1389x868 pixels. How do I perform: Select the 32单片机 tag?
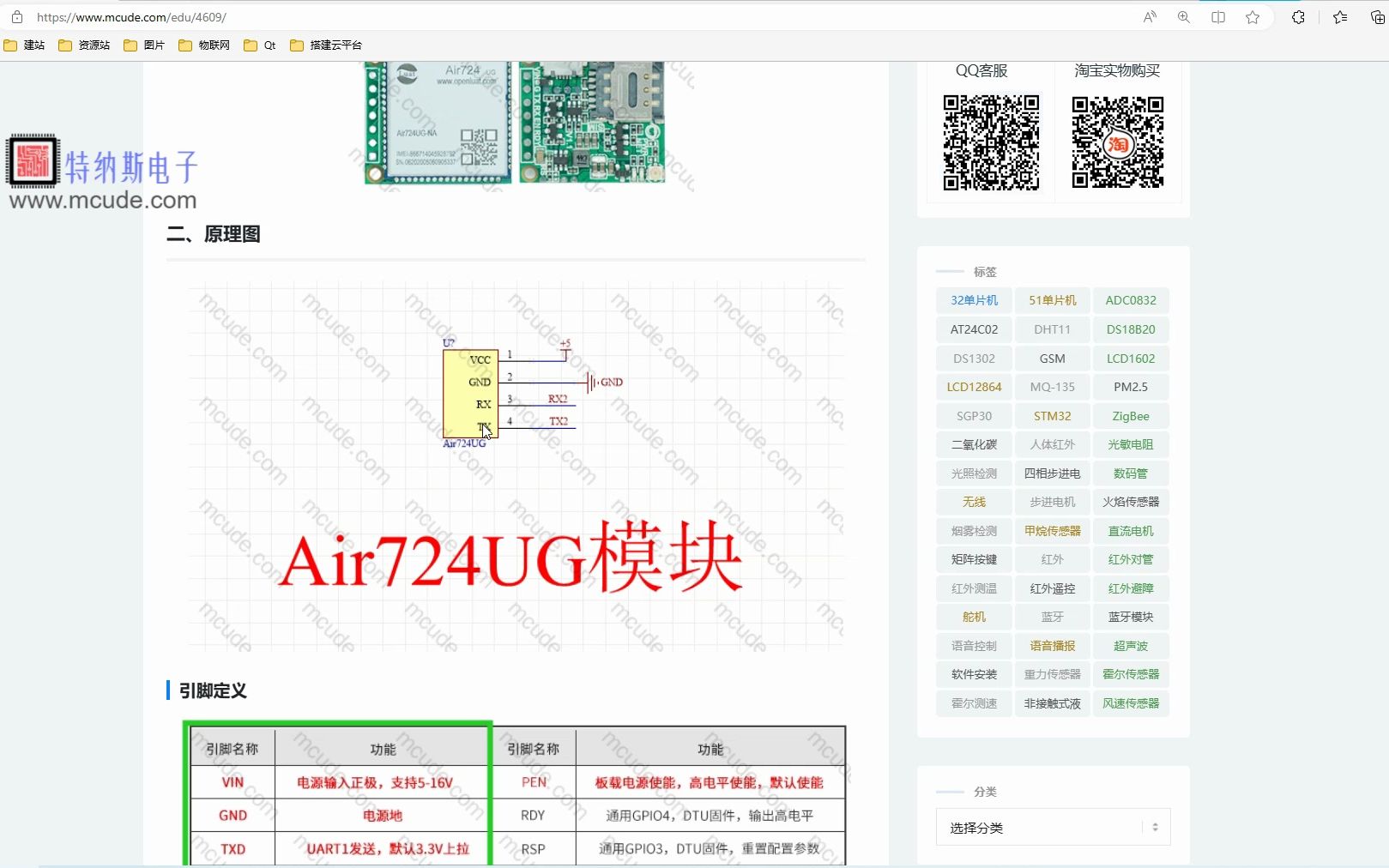point(974,300)
